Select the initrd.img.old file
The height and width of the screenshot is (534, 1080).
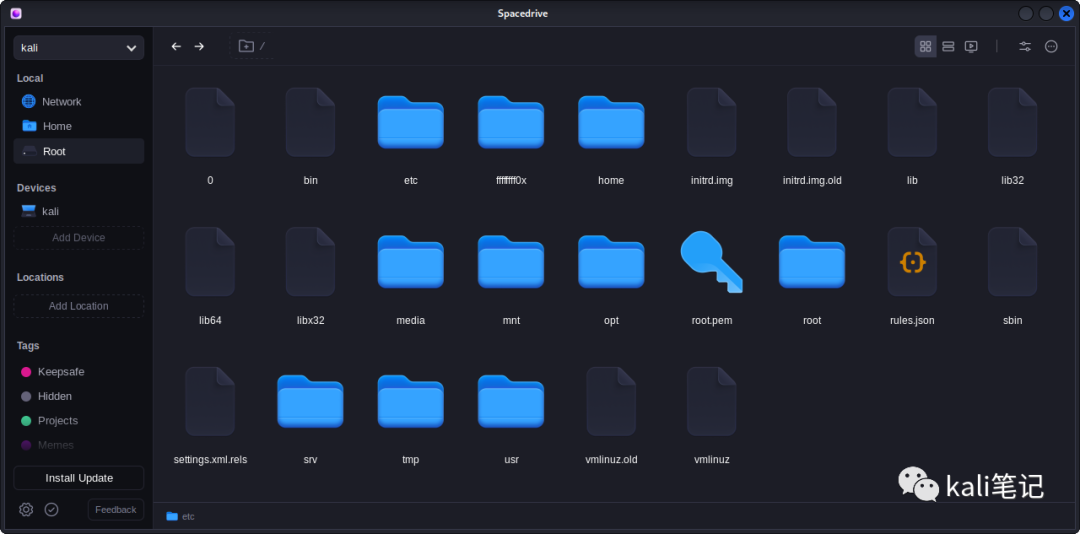tap(812, 122)
